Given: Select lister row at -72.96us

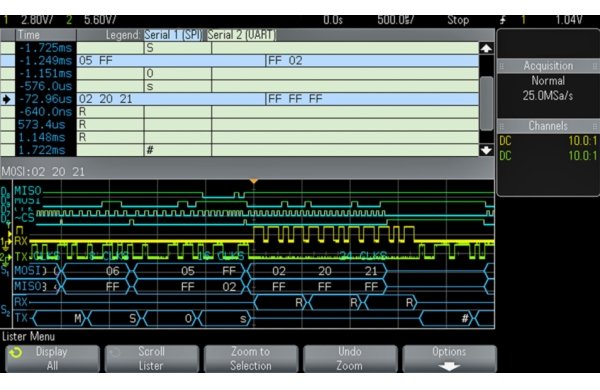Looking at the screenshot, I should 240,99.
